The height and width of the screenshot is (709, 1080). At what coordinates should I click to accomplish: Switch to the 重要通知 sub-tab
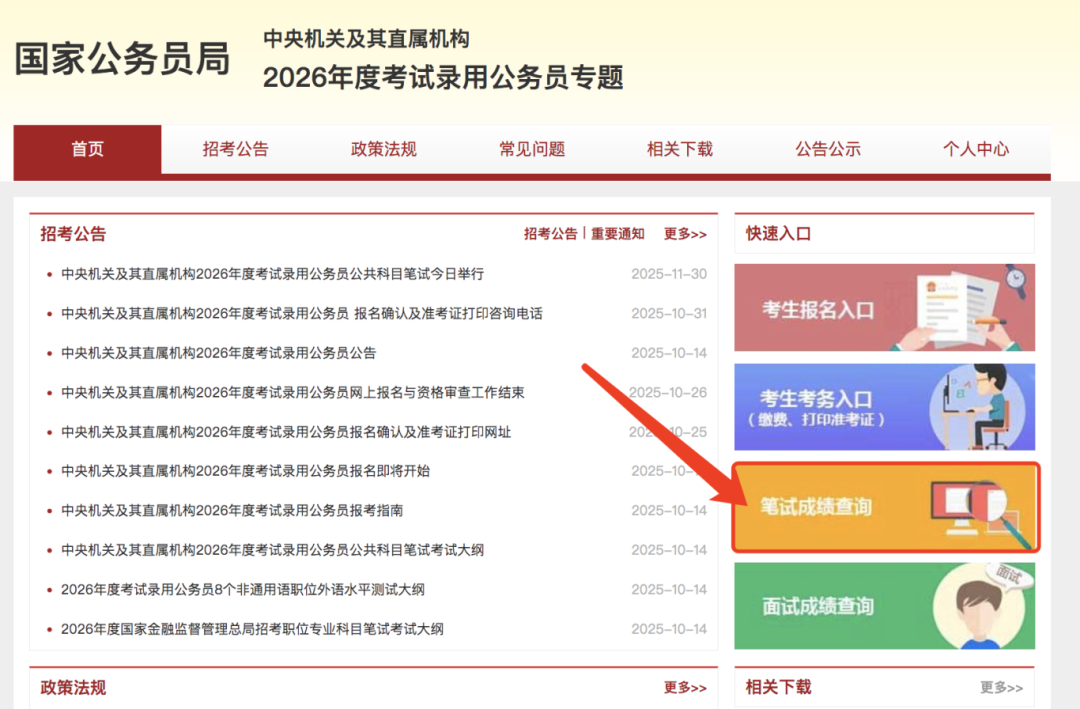(617, 234)
